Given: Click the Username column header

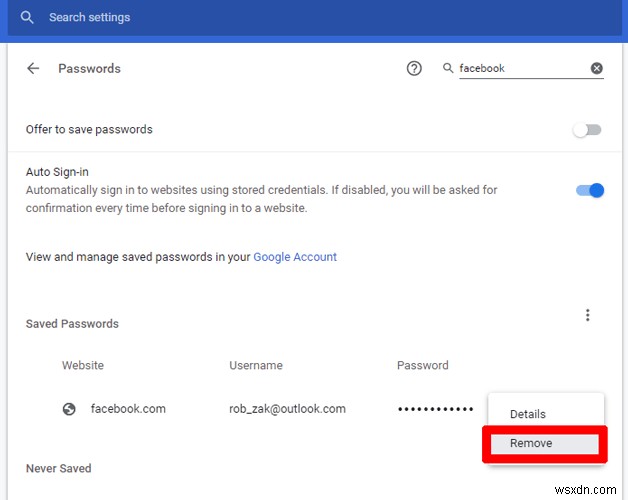Looking at the screenshot, I should point(256,365).
